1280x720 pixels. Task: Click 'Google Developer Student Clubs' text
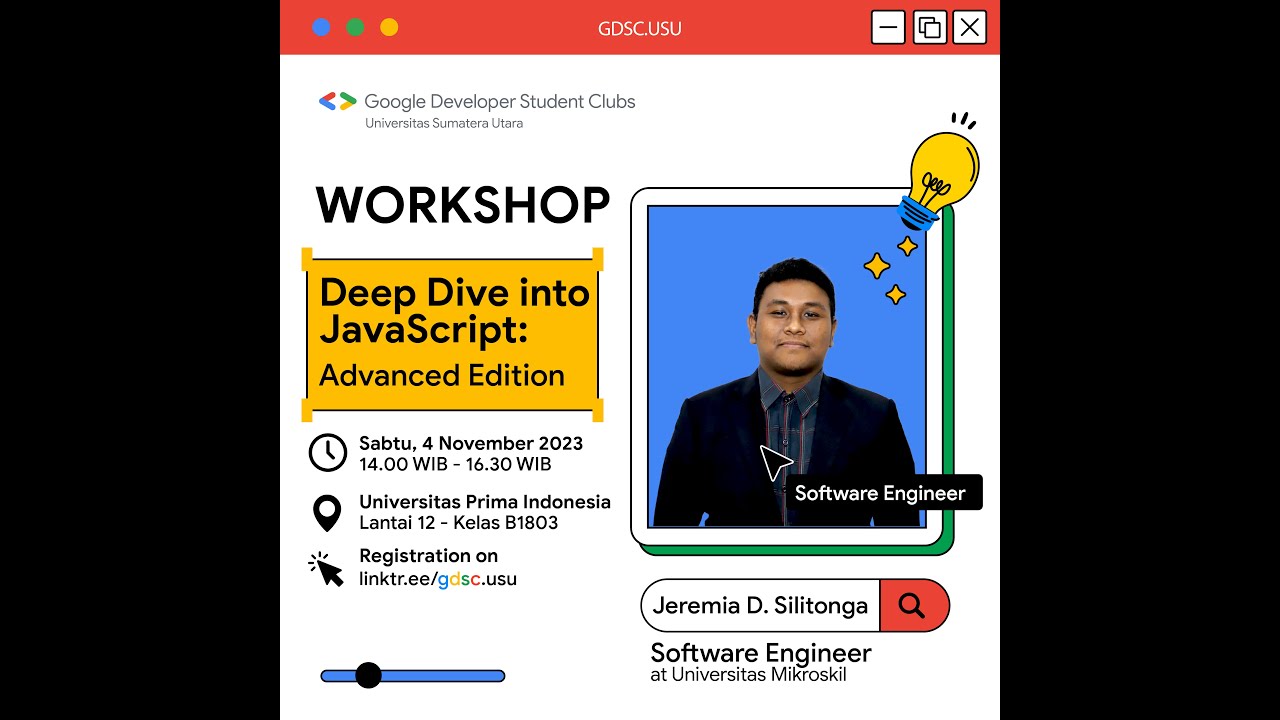pos(500,101)
